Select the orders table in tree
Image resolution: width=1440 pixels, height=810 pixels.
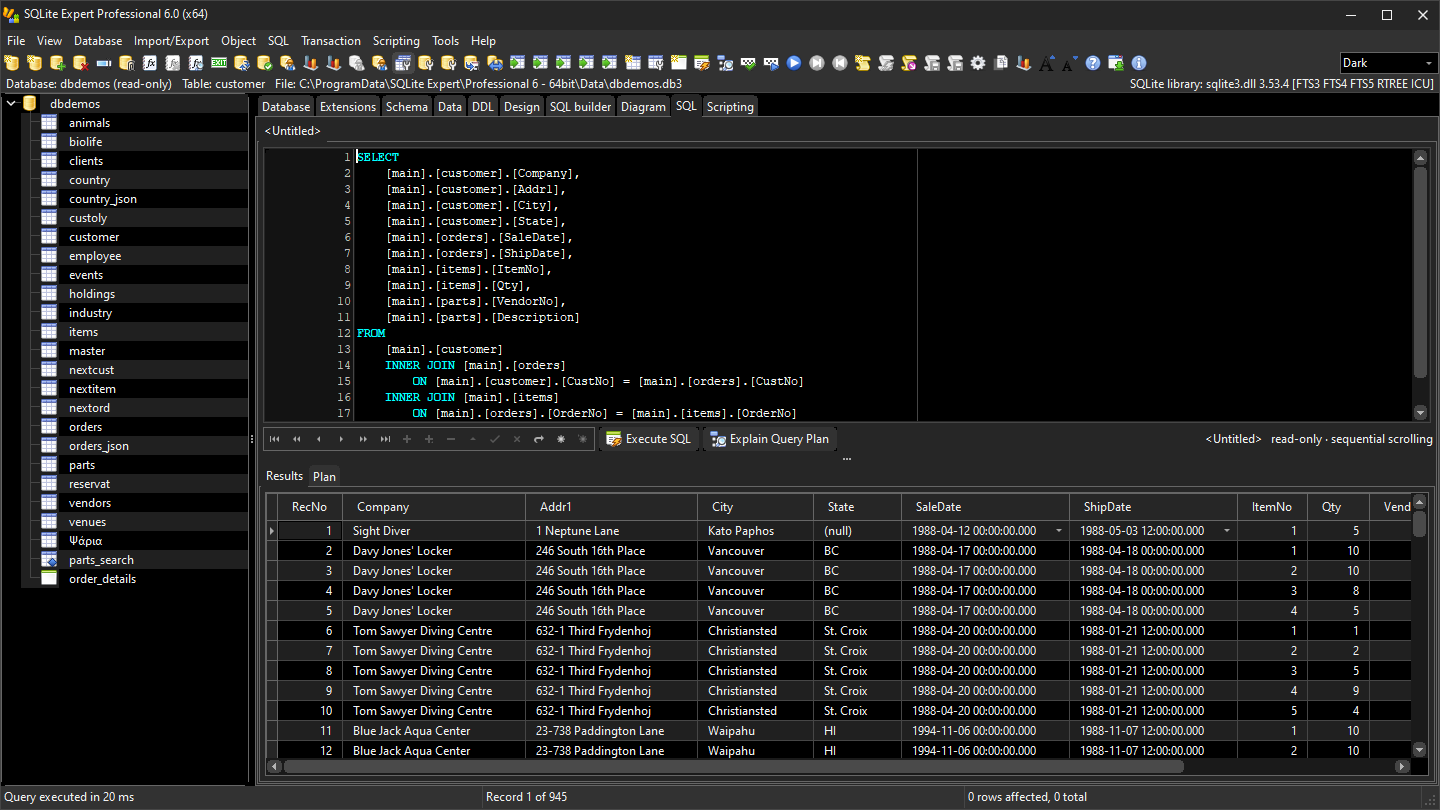pos(86,427)
